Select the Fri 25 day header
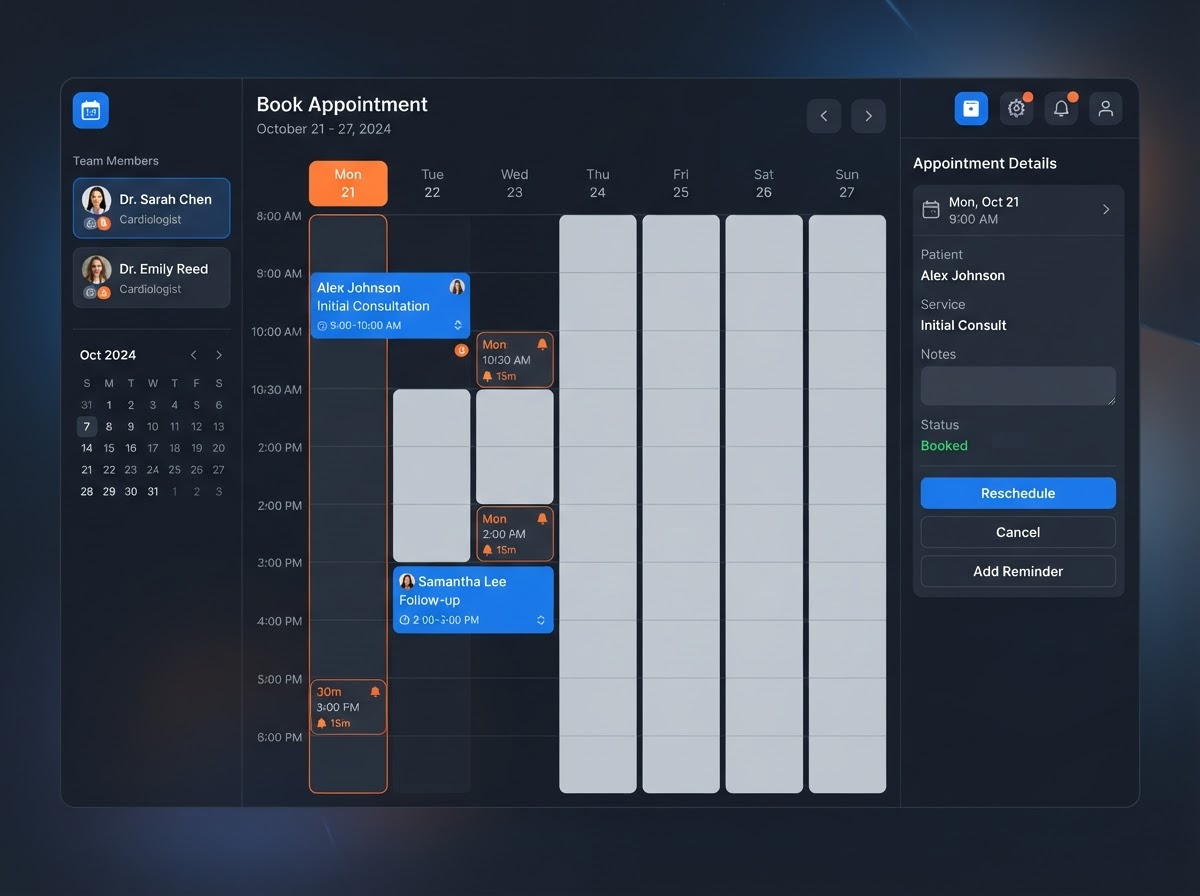This screenshot has height=896, width=1200. click(681, 183)
